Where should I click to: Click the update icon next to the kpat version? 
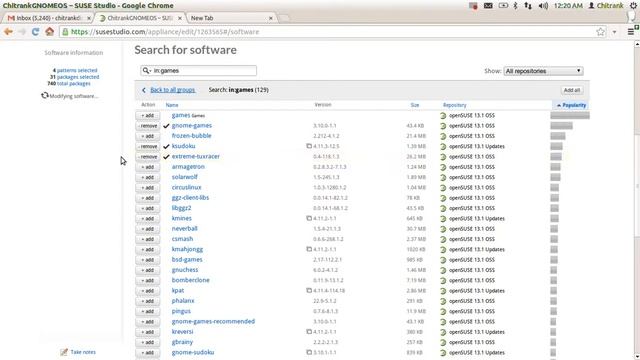click(x=309, y=290)
